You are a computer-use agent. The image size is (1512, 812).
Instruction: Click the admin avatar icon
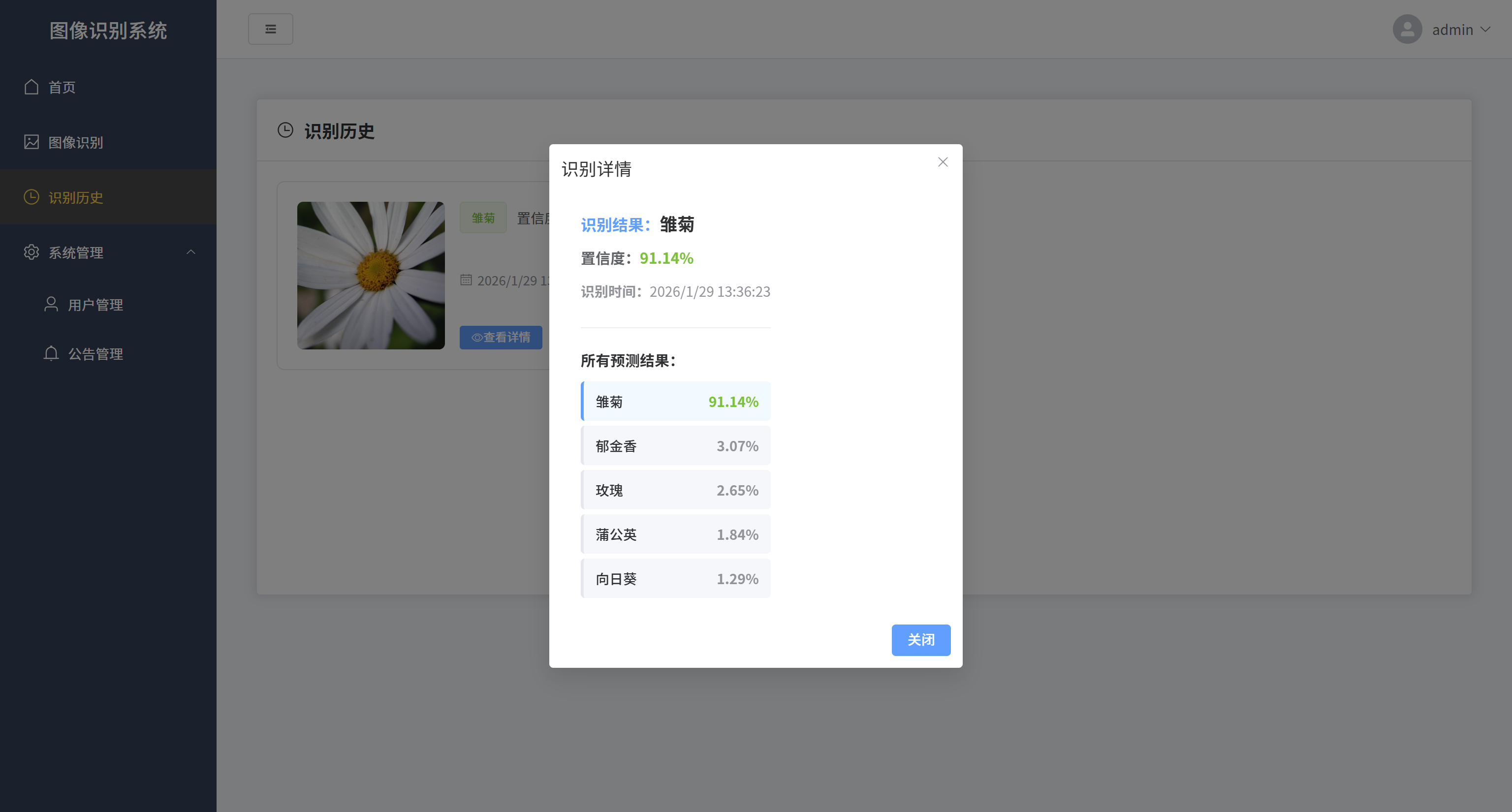pos(1407,30)
